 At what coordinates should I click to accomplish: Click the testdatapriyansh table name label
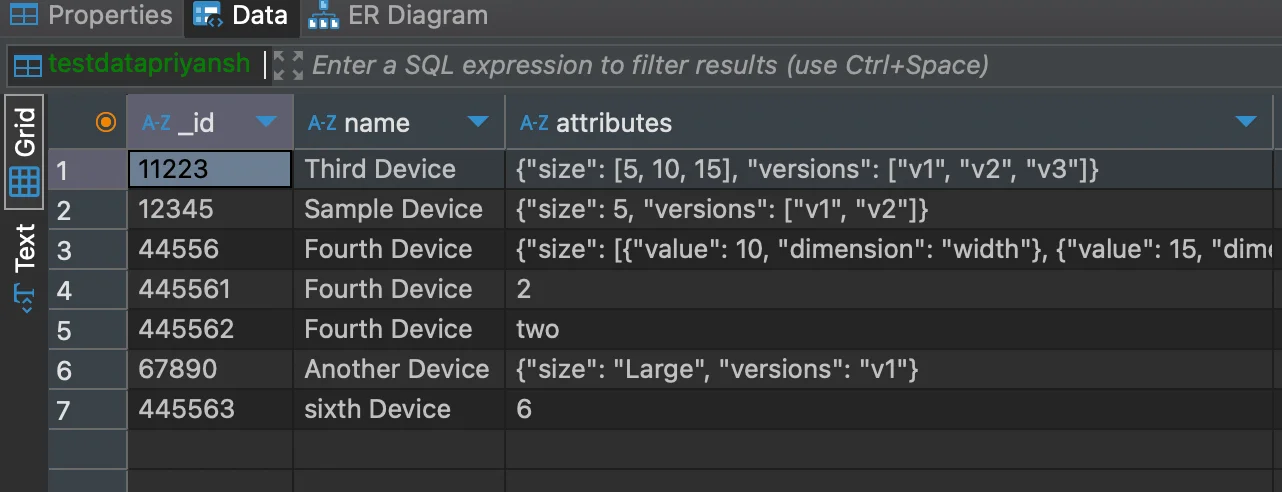click(149, 65)
